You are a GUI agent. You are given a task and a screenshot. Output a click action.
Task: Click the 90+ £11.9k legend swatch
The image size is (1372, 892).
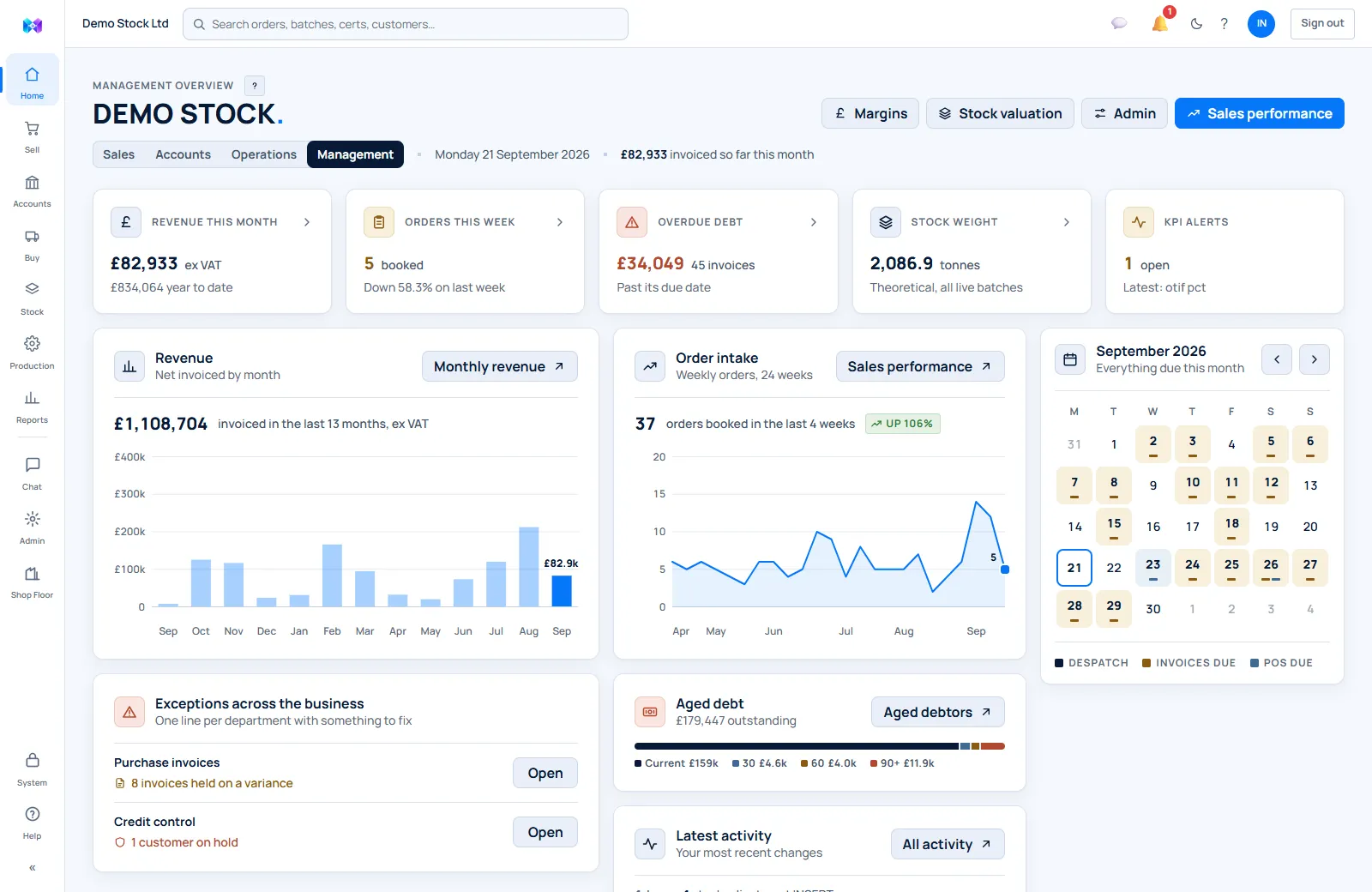(874, 763)
